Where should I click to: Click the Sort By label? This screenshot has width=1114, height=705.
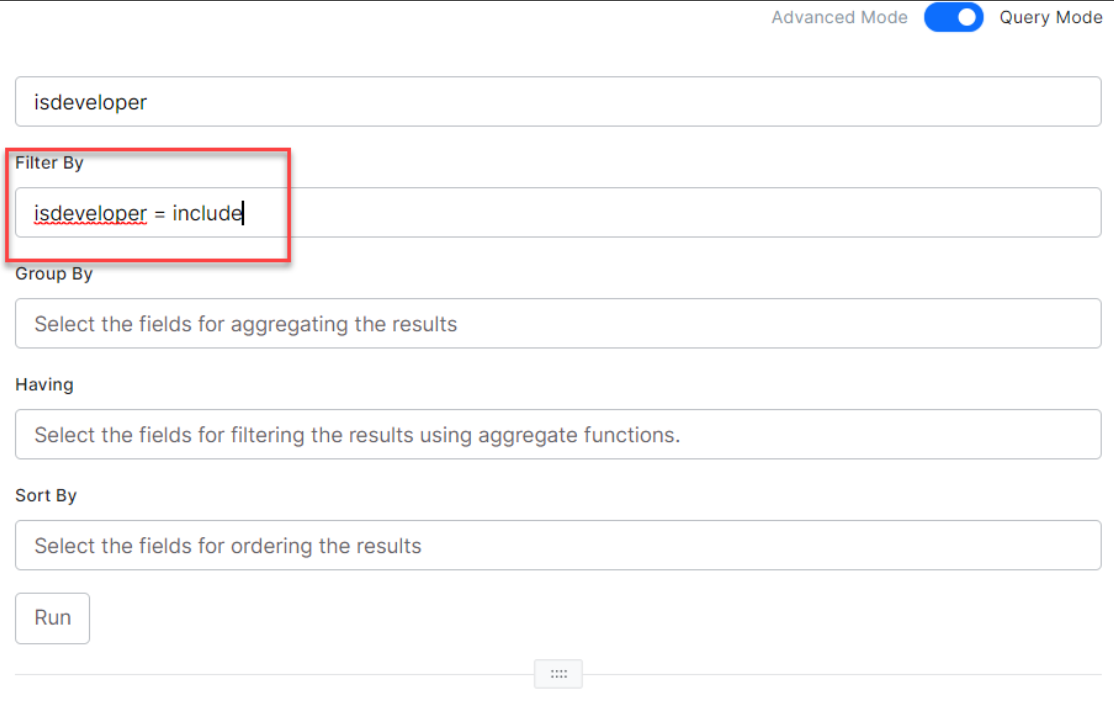(x=46, y=496)
